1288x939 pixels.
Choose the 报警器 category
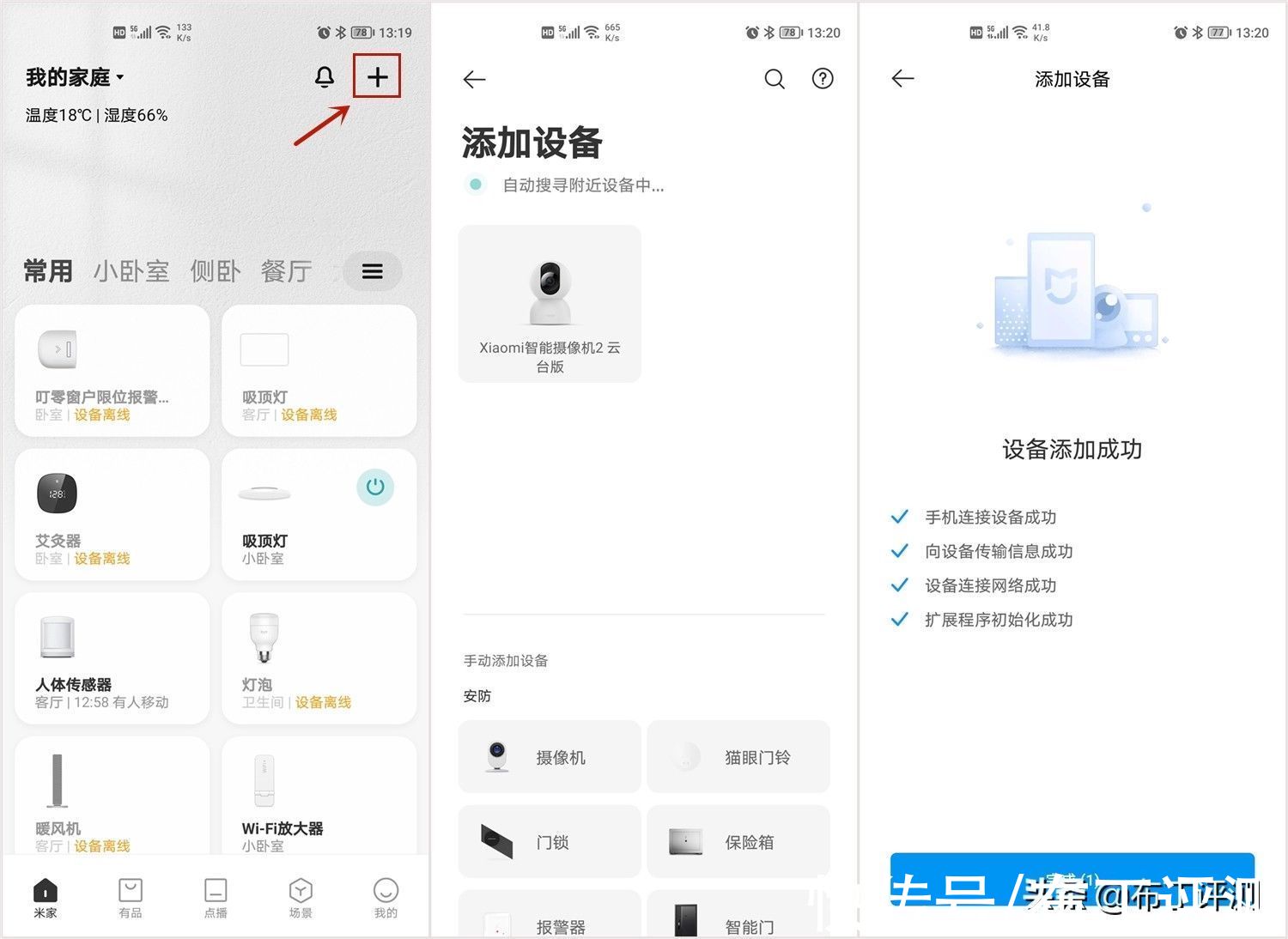[x=550, y=914]
